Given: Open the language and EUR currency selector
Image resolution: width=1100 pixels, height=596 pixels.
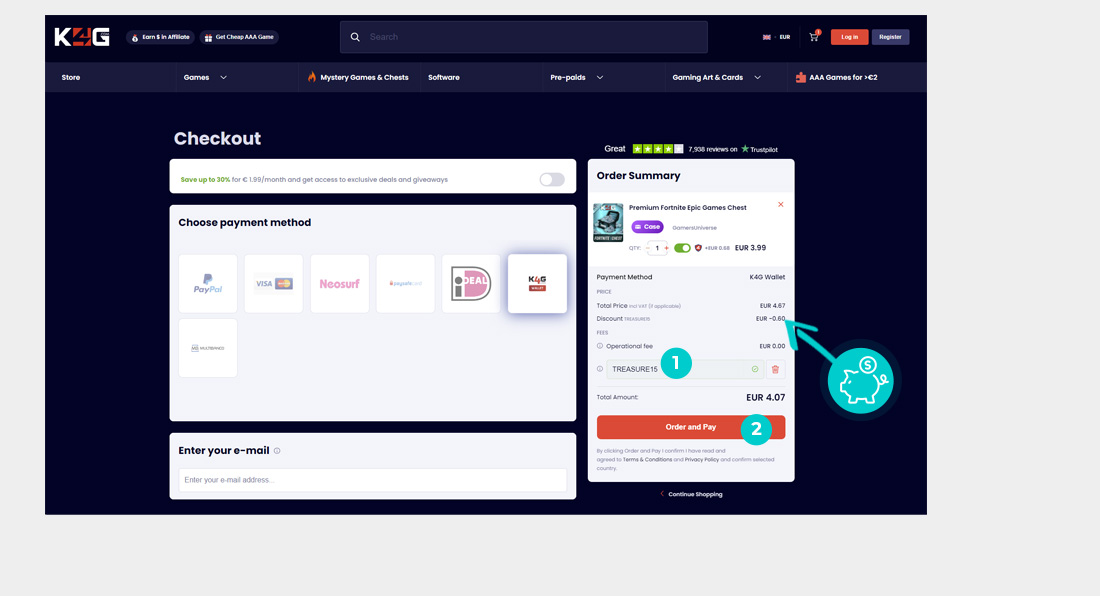Looking at the screenshot, I should (776, 37).
